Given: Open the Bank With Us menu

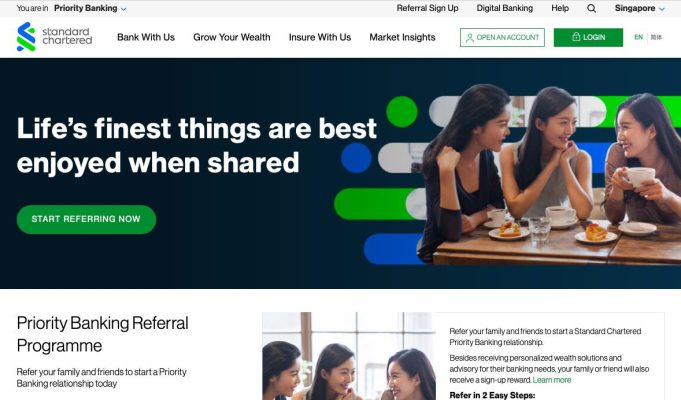Looking at the screenshot, I should (x=146, y=37).
